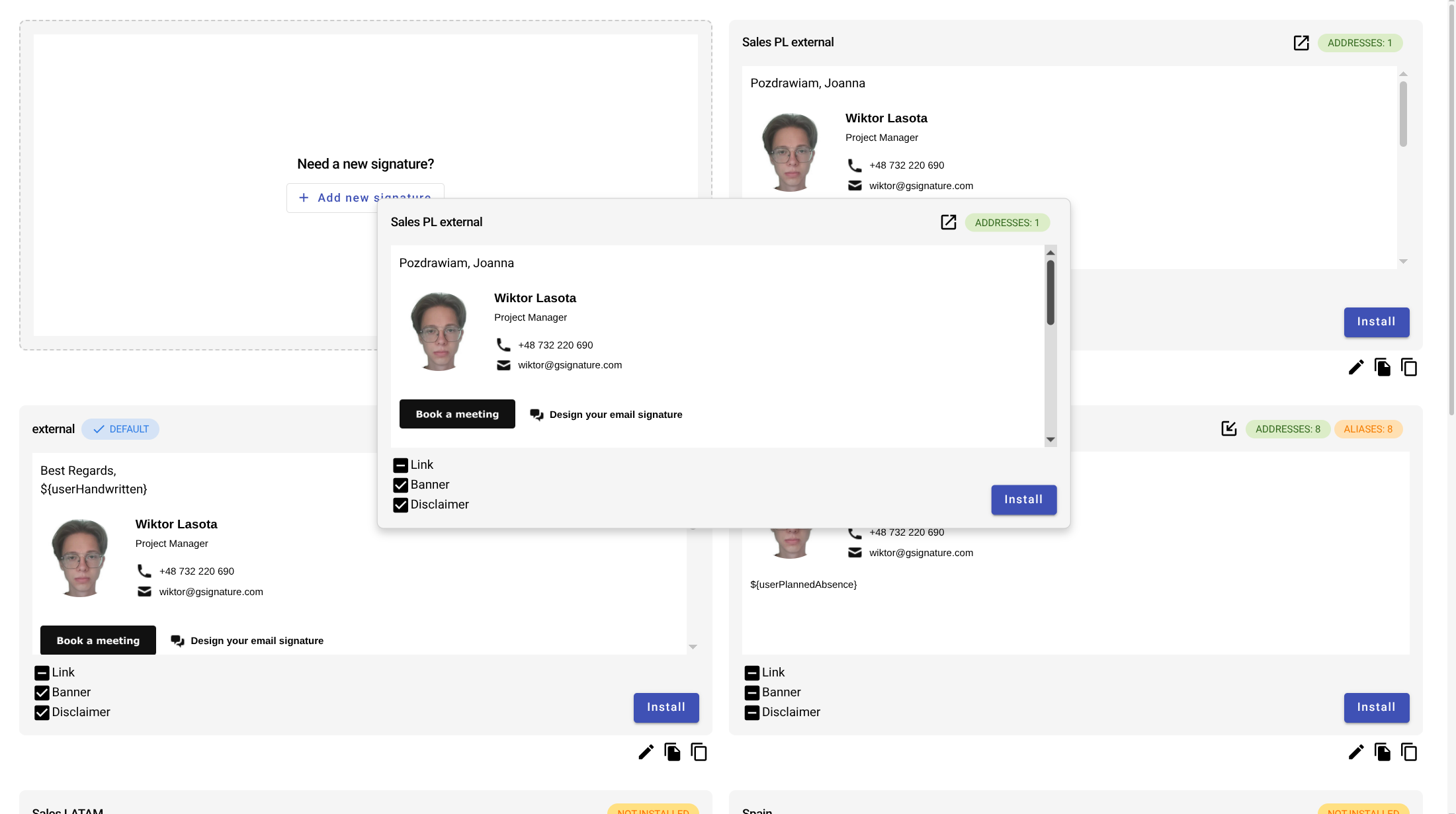This screenshot has width=1456, height=814.
Task: Click the popup preview vertical scrollbar thumb
Action: point(1050,292)
